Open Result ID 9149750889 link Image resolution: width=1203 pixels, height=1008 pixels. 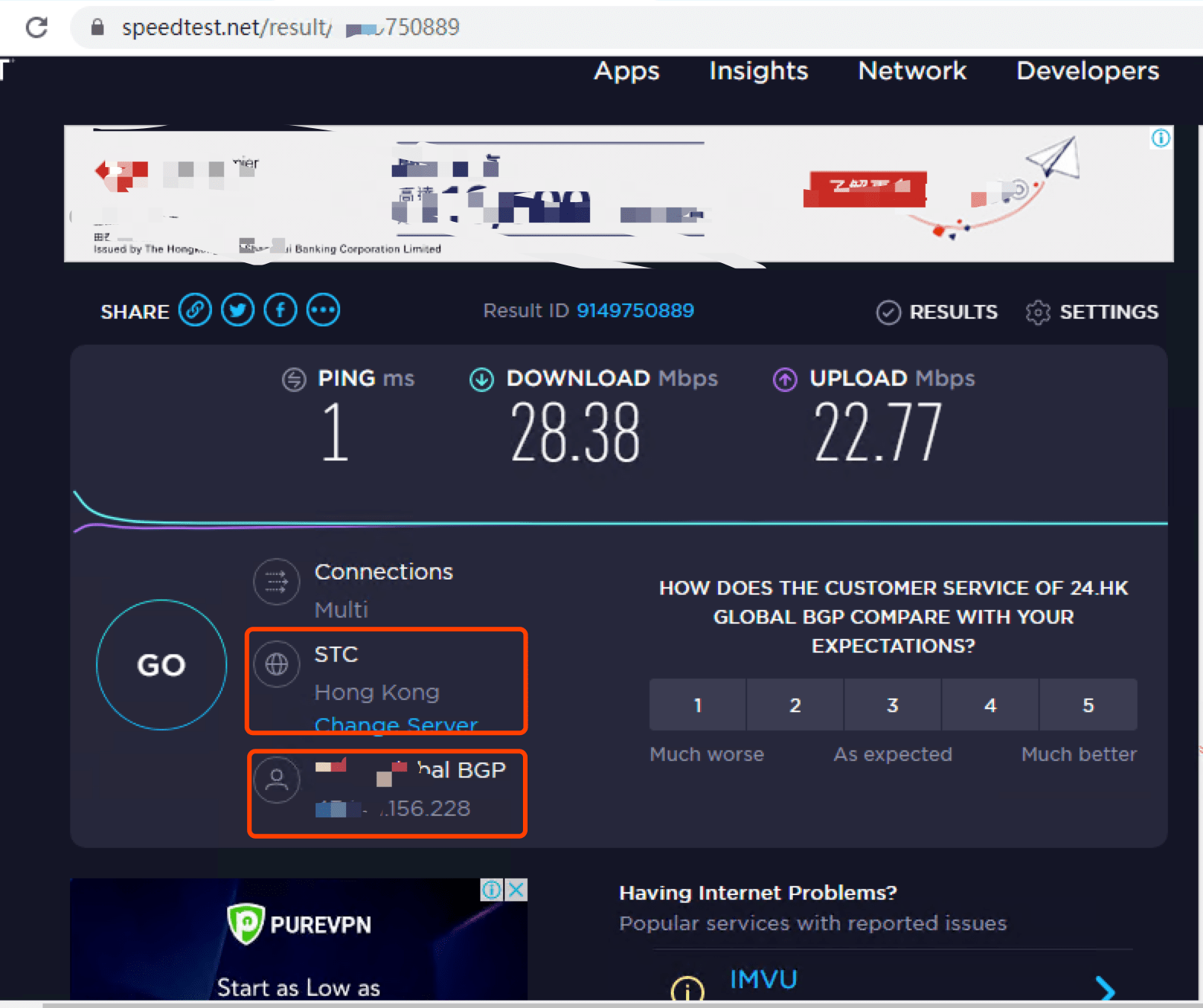[635, 310]
